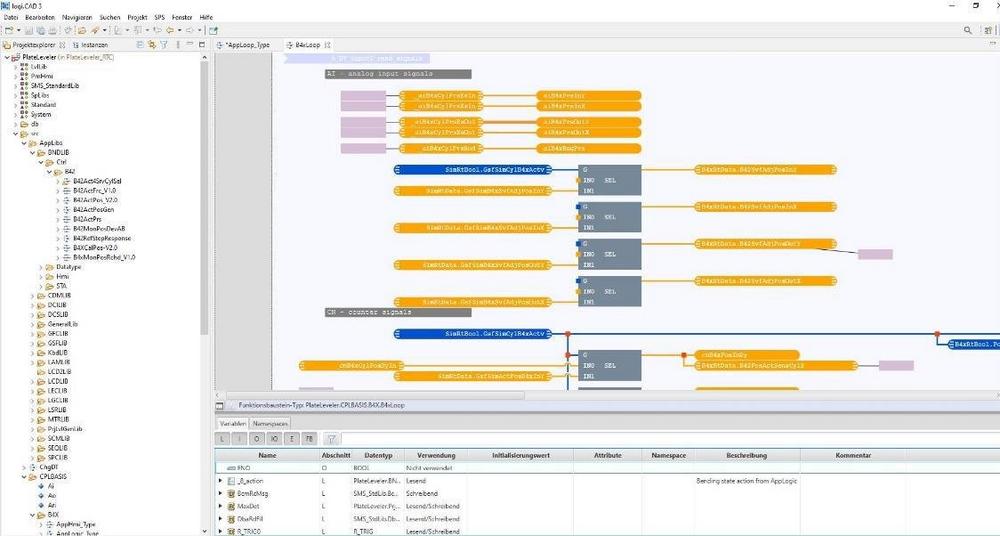Open the Projektexplorer view menu icon

pos(178,45)
